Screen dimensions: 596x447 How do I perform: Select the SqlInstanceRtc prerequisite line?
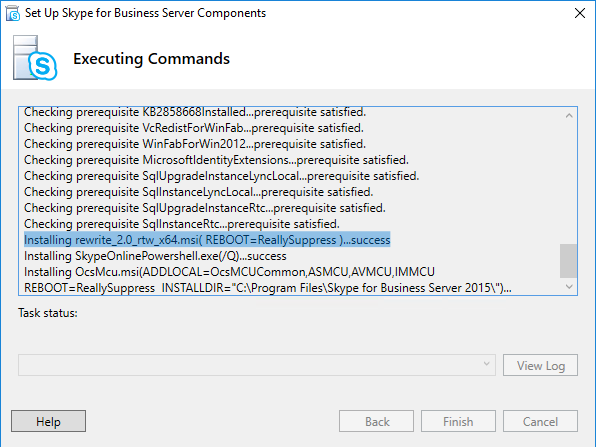coord(182,224)
